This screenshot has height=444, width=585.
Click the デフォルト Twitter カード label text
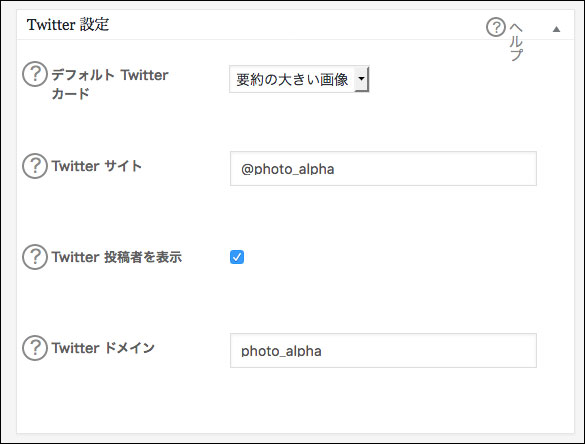point(110,84)
